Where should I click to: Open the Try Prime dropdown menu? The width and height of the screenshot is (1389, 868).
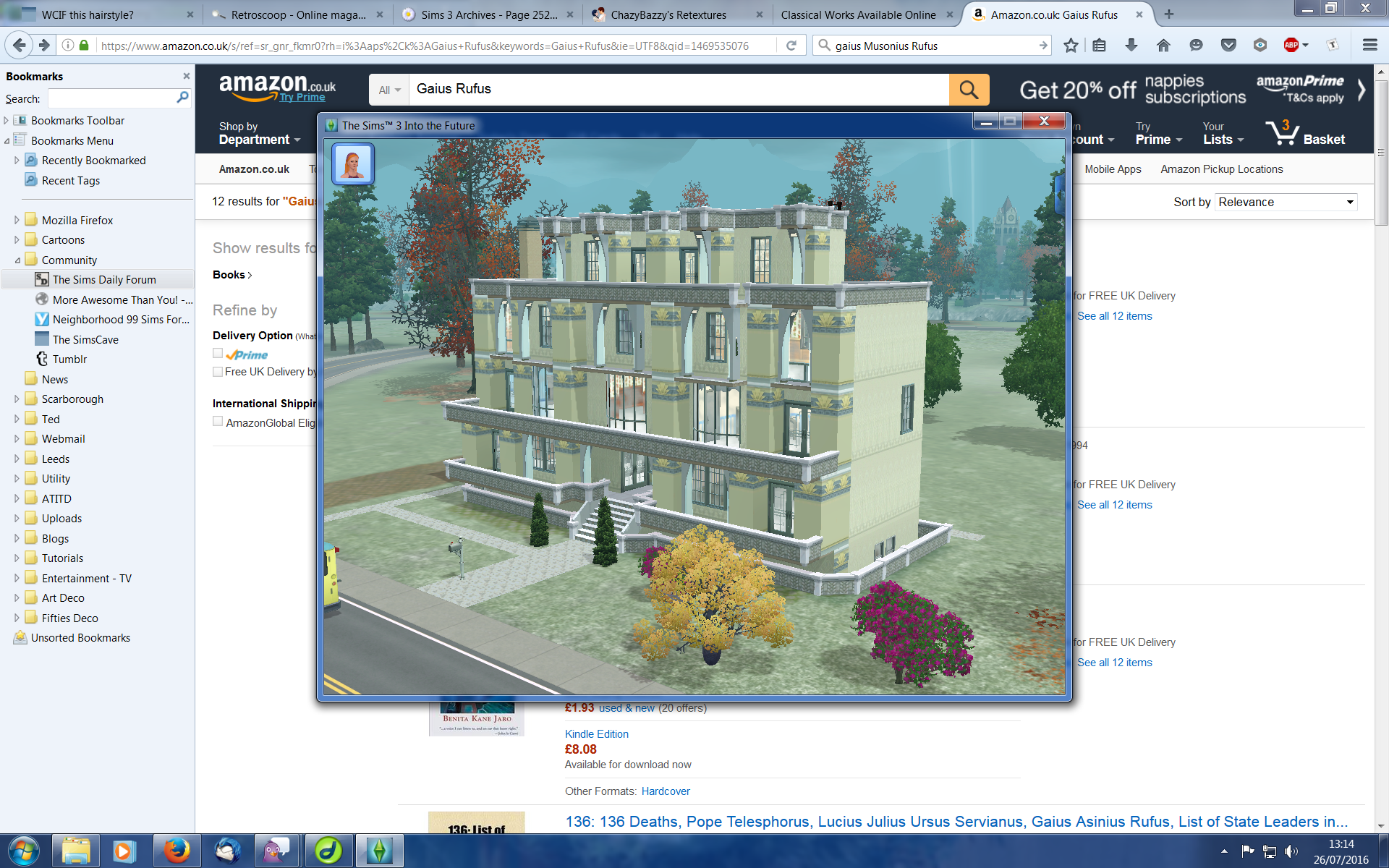click(x=1158, y=133)
